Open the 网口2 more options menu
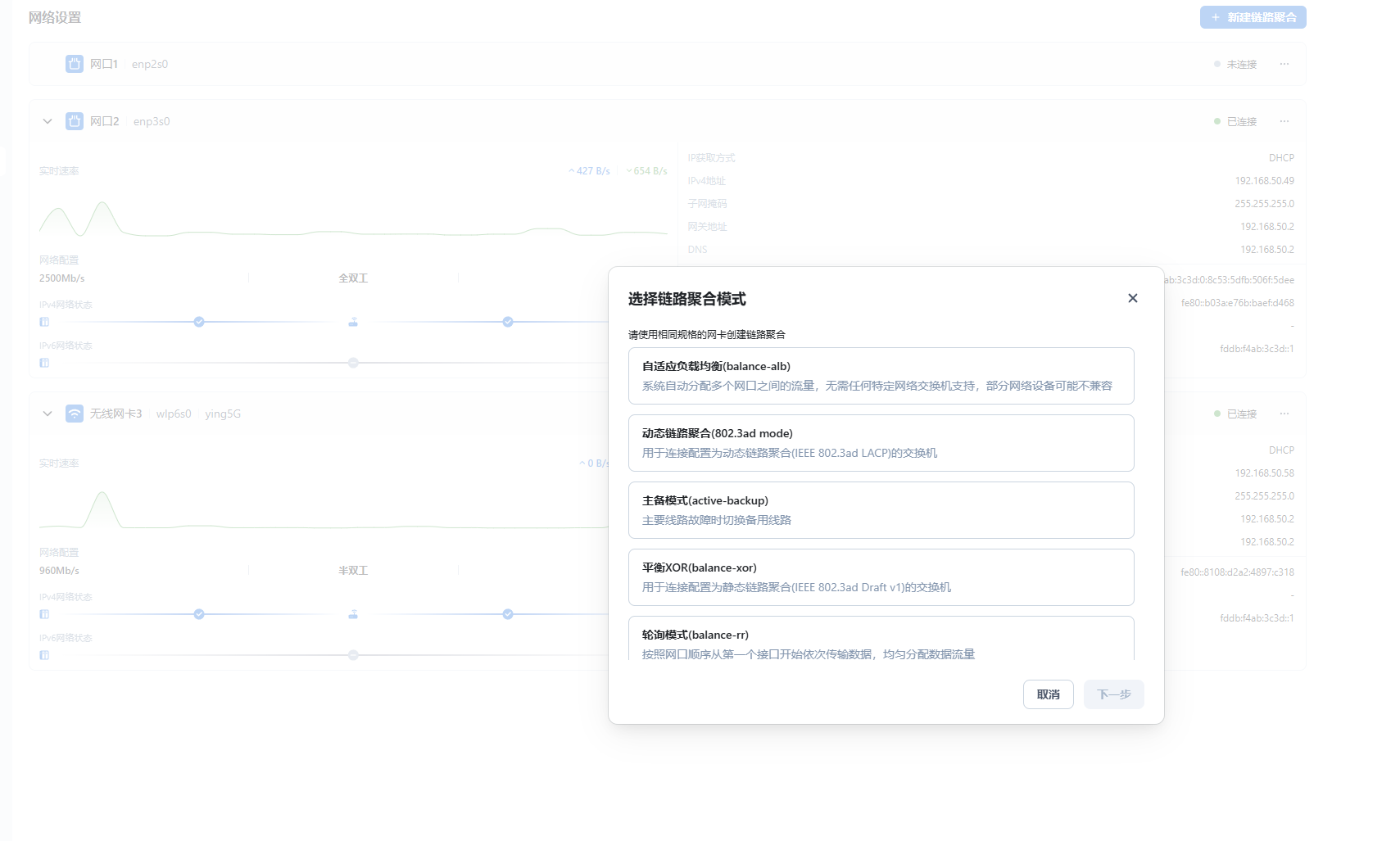This screenshot has height=841, width=1400. click(1284, 120)
